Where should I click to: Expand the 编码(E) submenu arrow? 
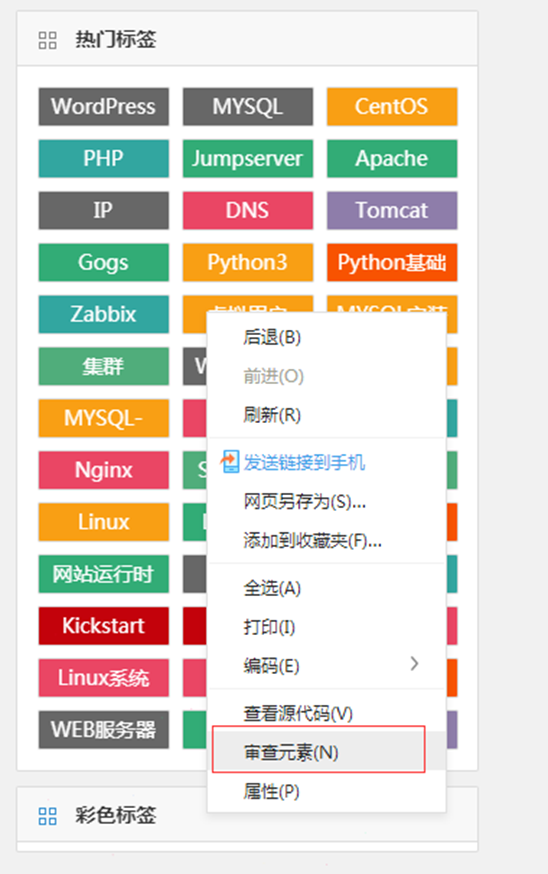(414, 663)
